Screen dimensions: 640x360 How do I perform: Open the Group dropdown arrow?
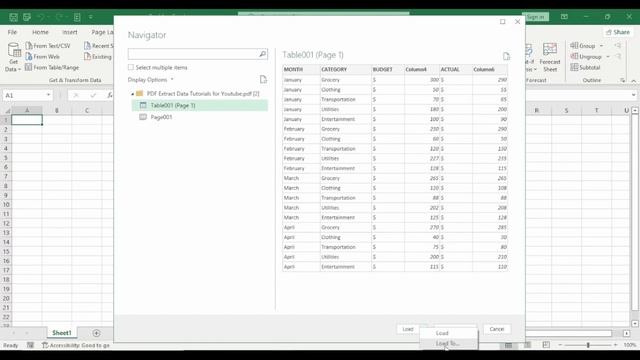click(x=601, y=46)
